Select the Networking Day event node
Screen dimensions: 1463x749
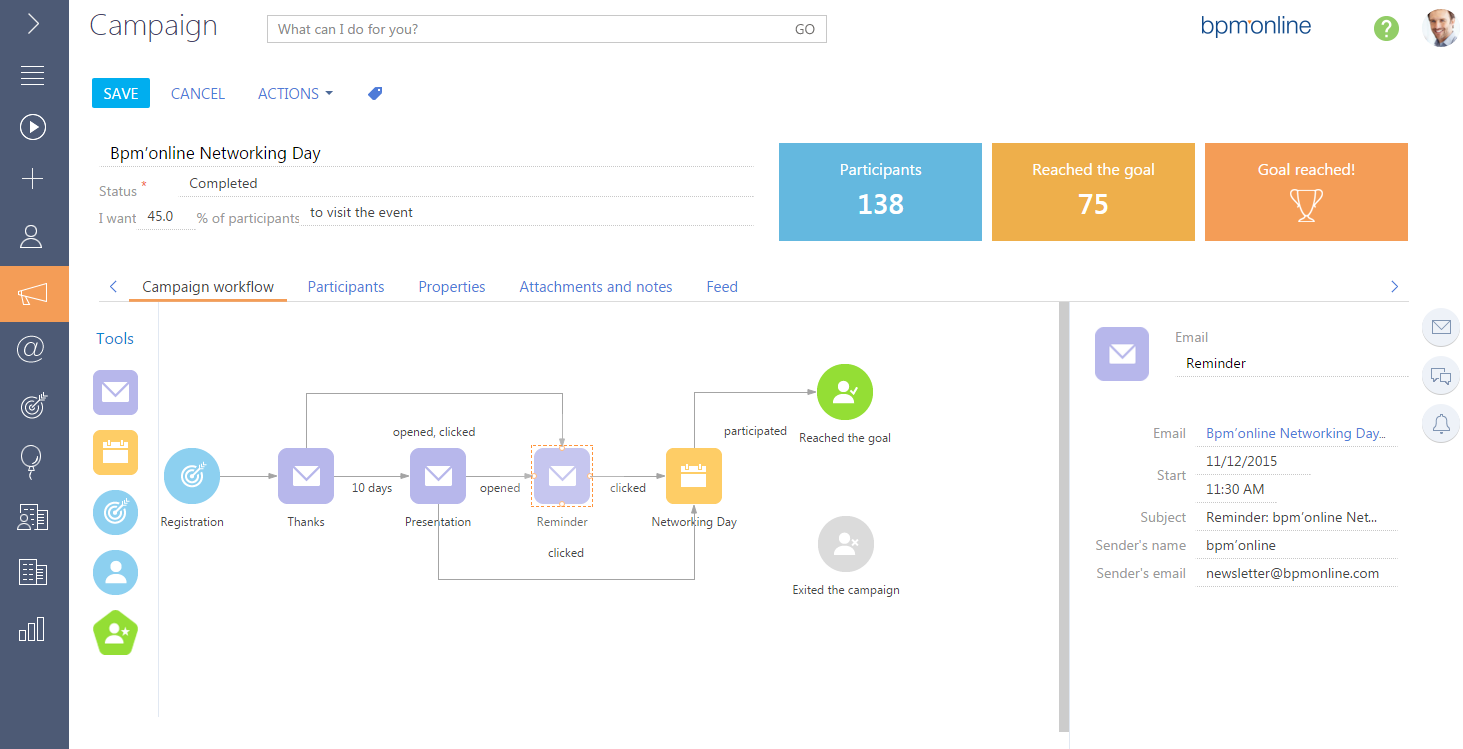tap(694, 476)
